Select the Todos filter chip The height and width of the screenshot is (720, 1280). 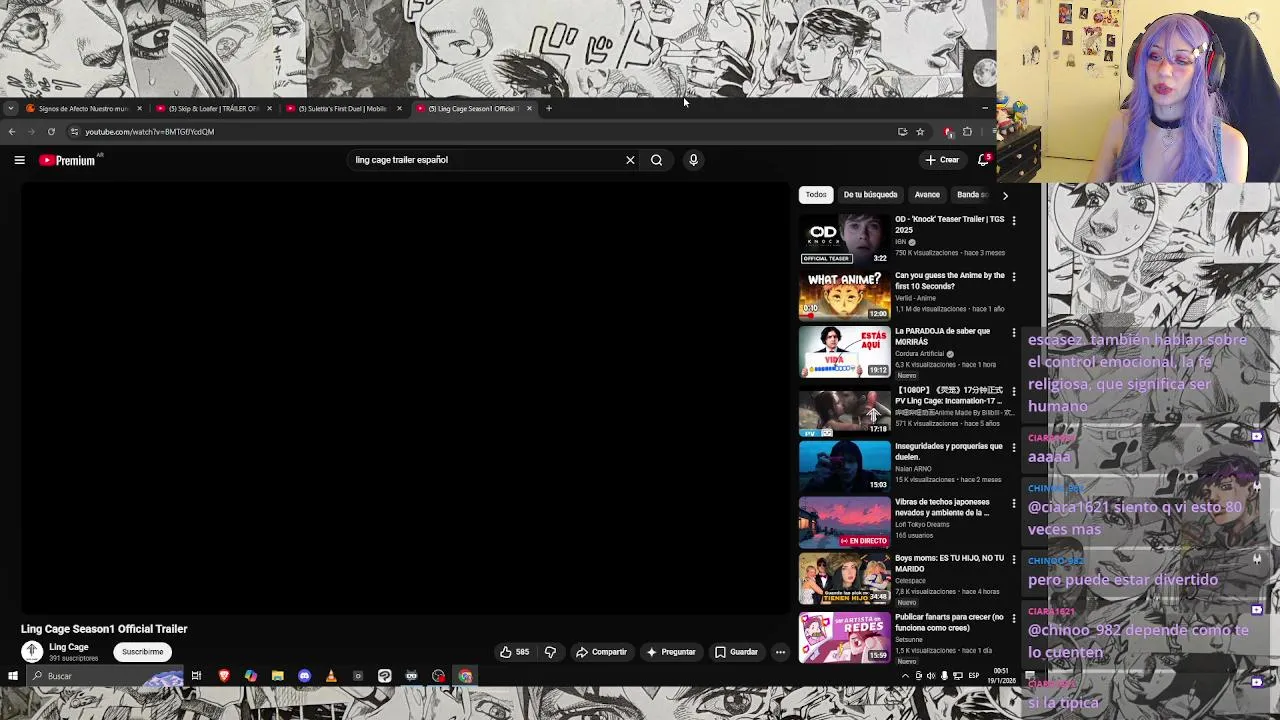click(x=816, y=195)
